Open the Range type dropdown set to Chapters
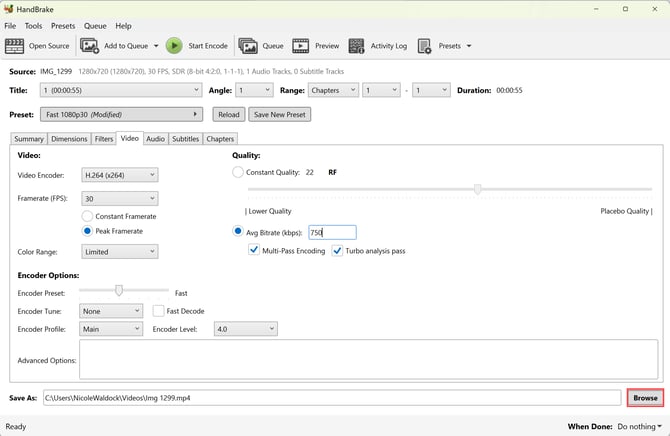 point(333,90)
